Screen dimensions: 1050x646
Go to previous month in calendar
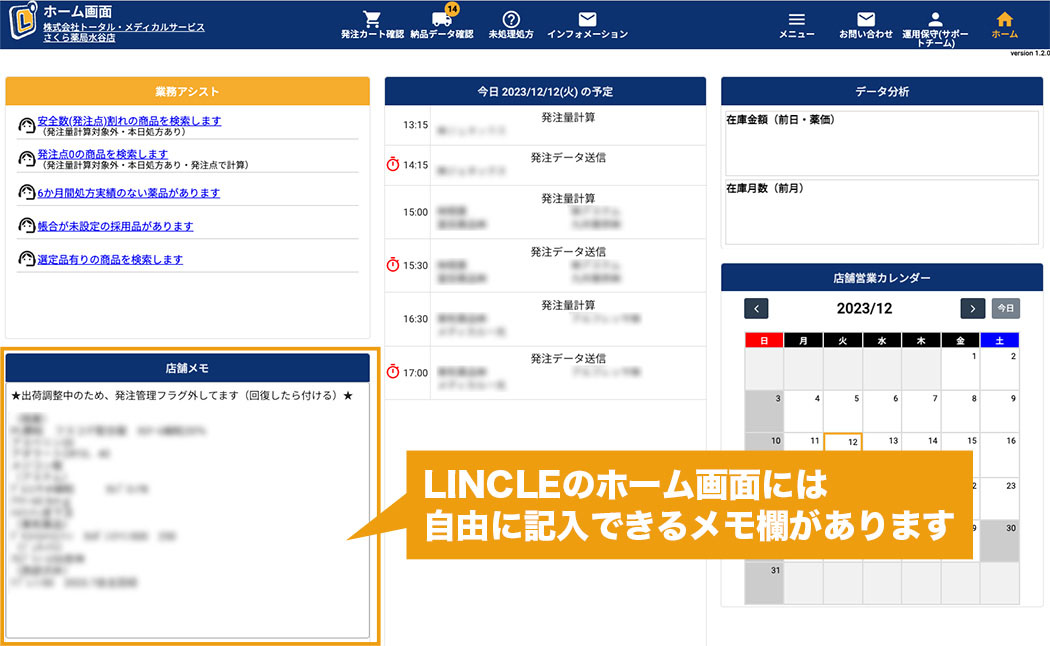tap(756, 309)
